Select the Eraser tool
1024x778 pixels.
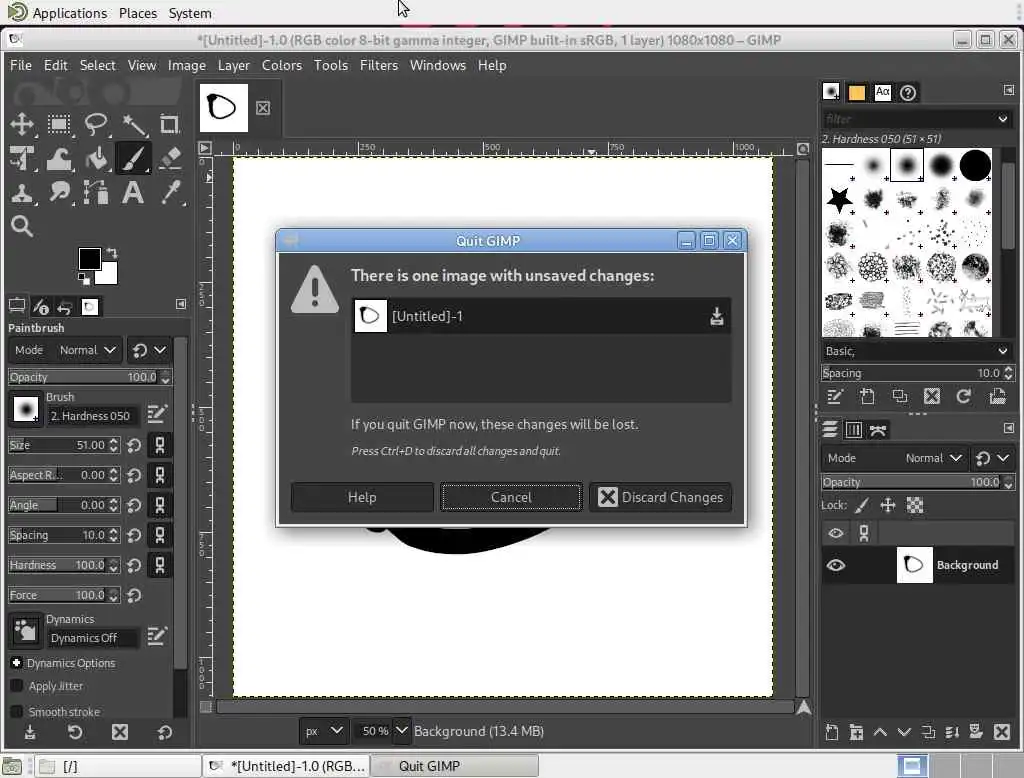pyautogui.click(x=170, y=158)
